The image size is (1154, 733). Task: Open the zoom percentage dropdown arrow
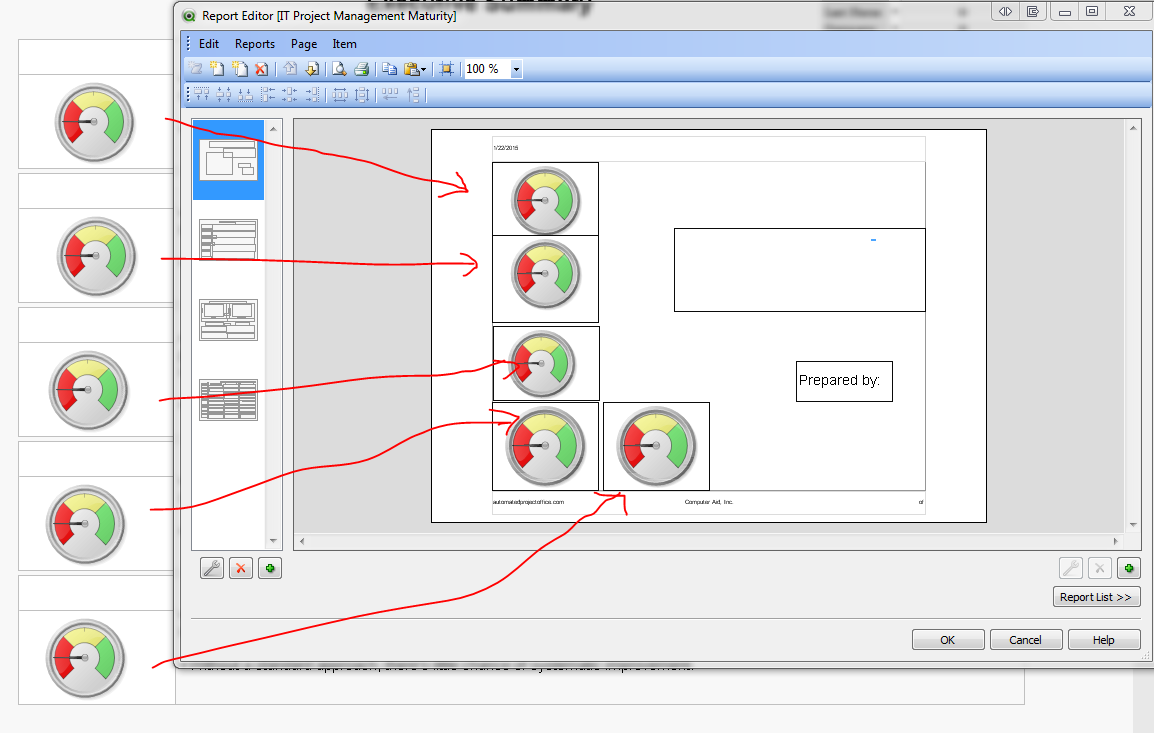point(516,69)
